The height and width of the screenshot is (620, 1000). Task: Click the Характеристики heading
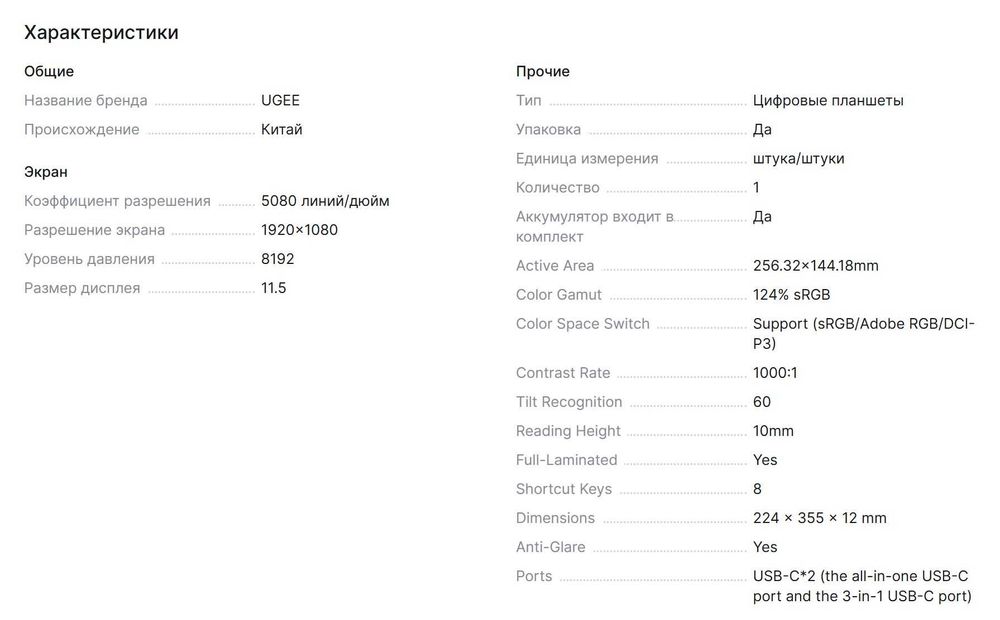pyautogui.click(x=101, y=33)
